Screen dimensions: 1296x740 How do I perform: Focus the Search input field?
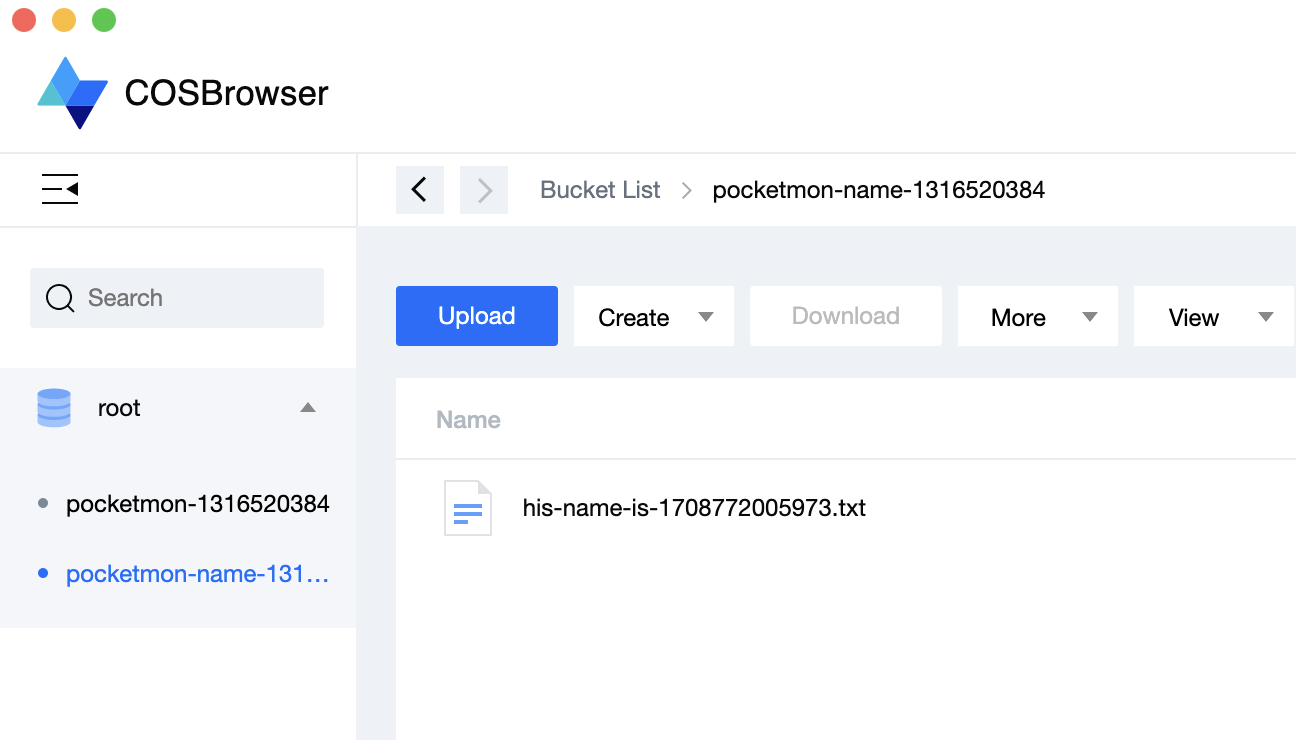(x=177, y=298)
